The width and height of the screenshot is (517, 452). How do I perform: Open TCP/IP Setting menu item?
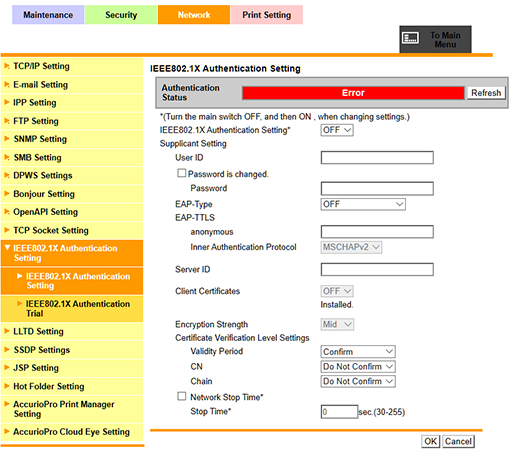pos(72,66)
